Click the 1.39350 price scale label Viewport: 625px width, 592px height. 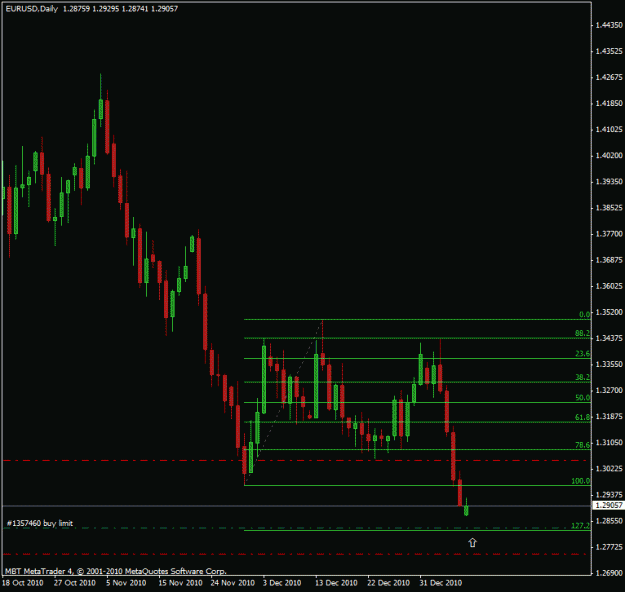pyautogui.click(x=609, y=182)
